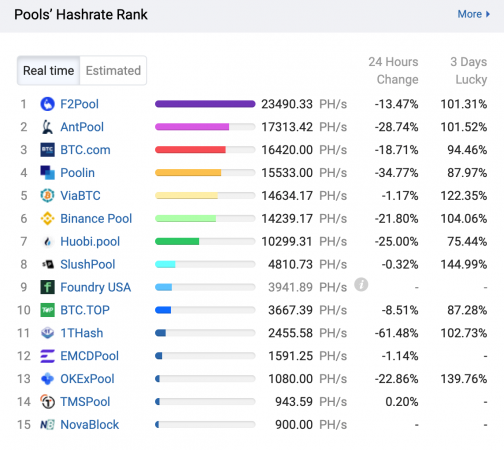Image resolution: width=504 pixels, height=450 pixels.
Task: Click the ViaBTC logo icon
Action: pyautogui.click(x=47, y=196)
